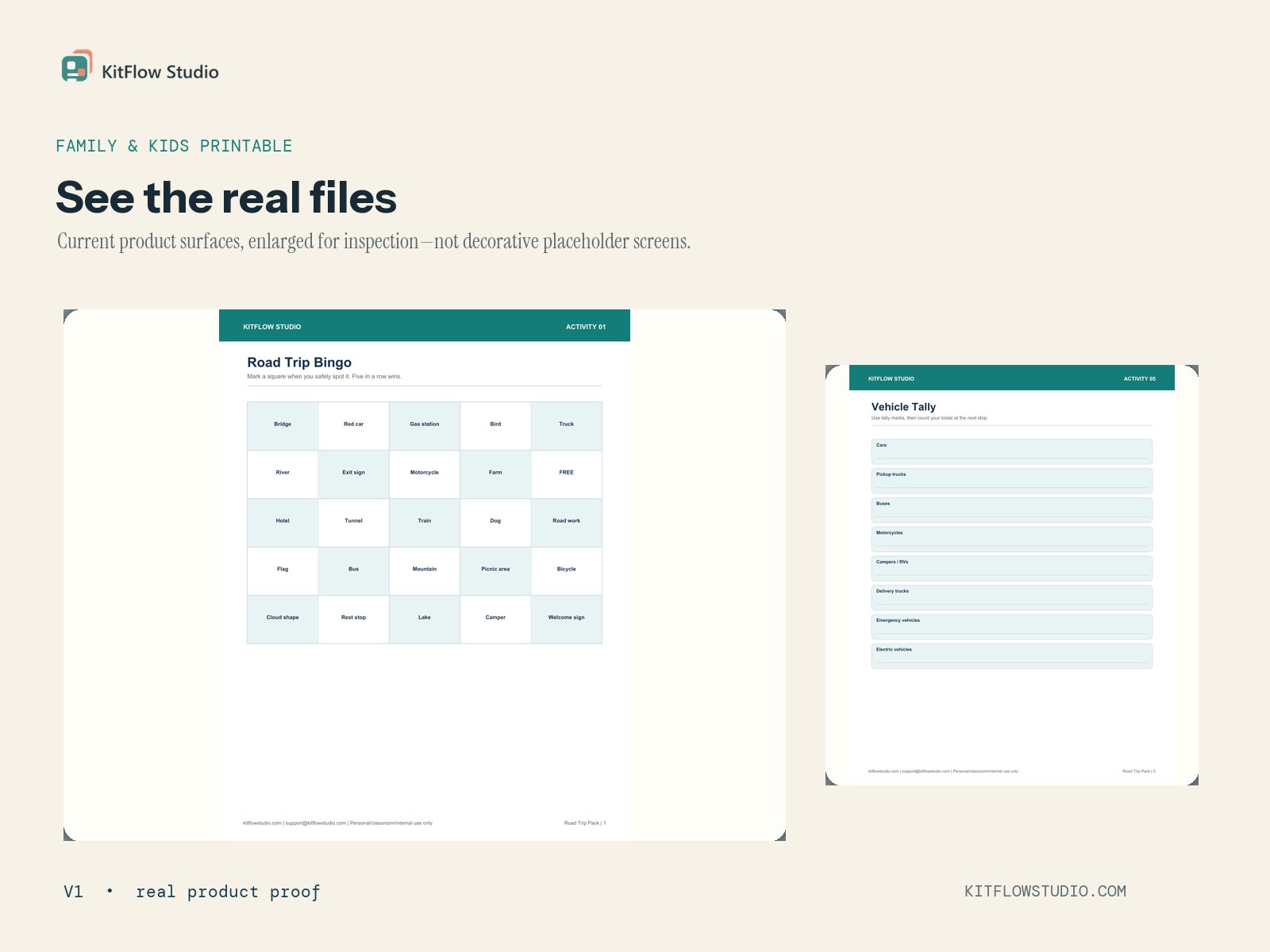
Task: Mark the 'Bicycle' bingo square
Action: pyautogui.click(x=567, y=571)
